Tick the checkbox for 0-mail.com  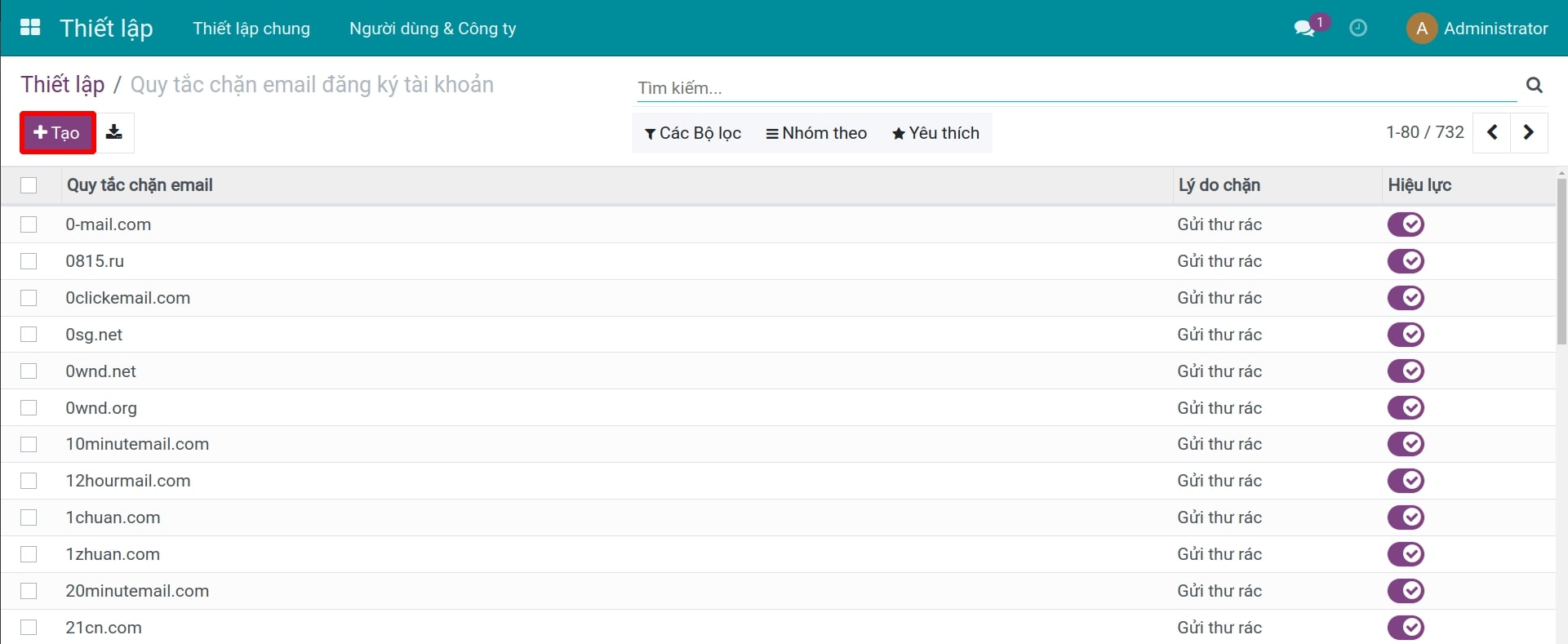[x=29, y=224]
